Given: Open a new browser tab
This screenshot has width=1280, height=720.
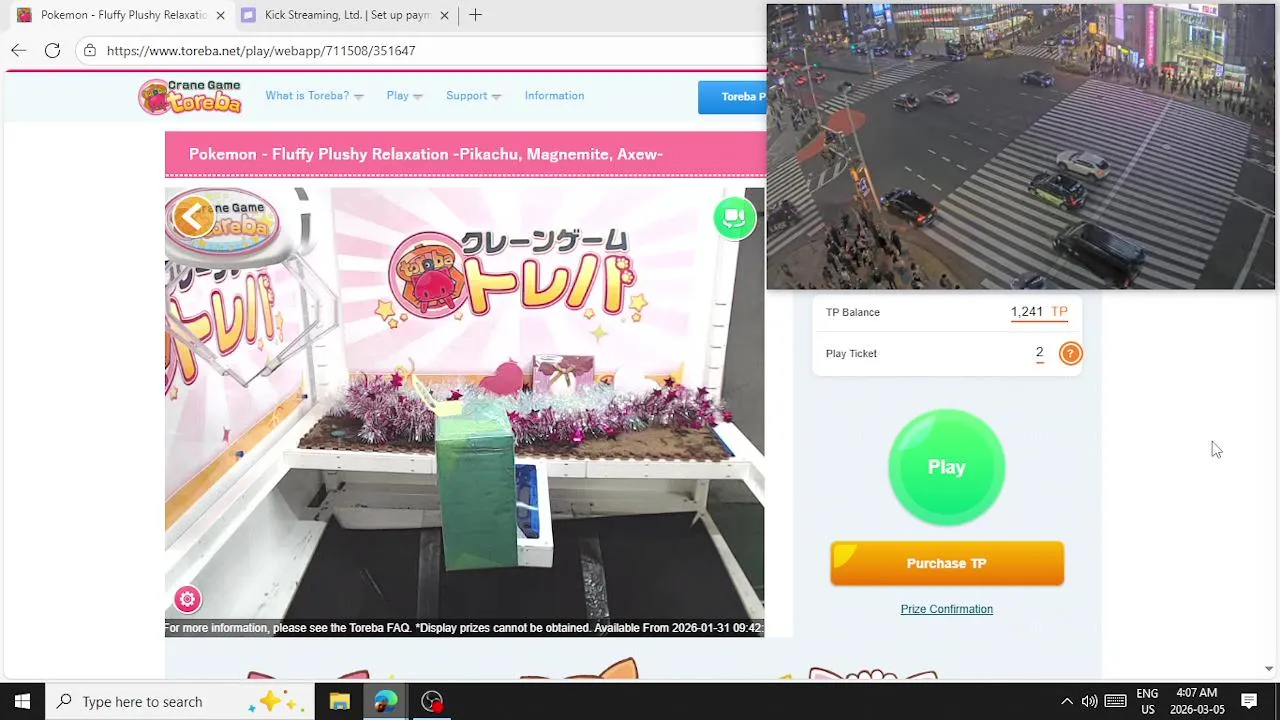Looking at the screenshot, I should [475, 15].
